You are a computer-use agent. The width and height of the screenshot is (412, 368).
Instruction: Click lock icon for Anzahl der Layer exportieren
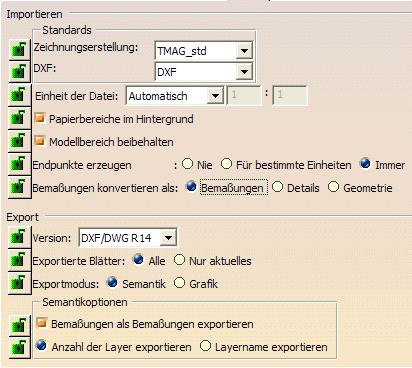click(x=19, y=347)
